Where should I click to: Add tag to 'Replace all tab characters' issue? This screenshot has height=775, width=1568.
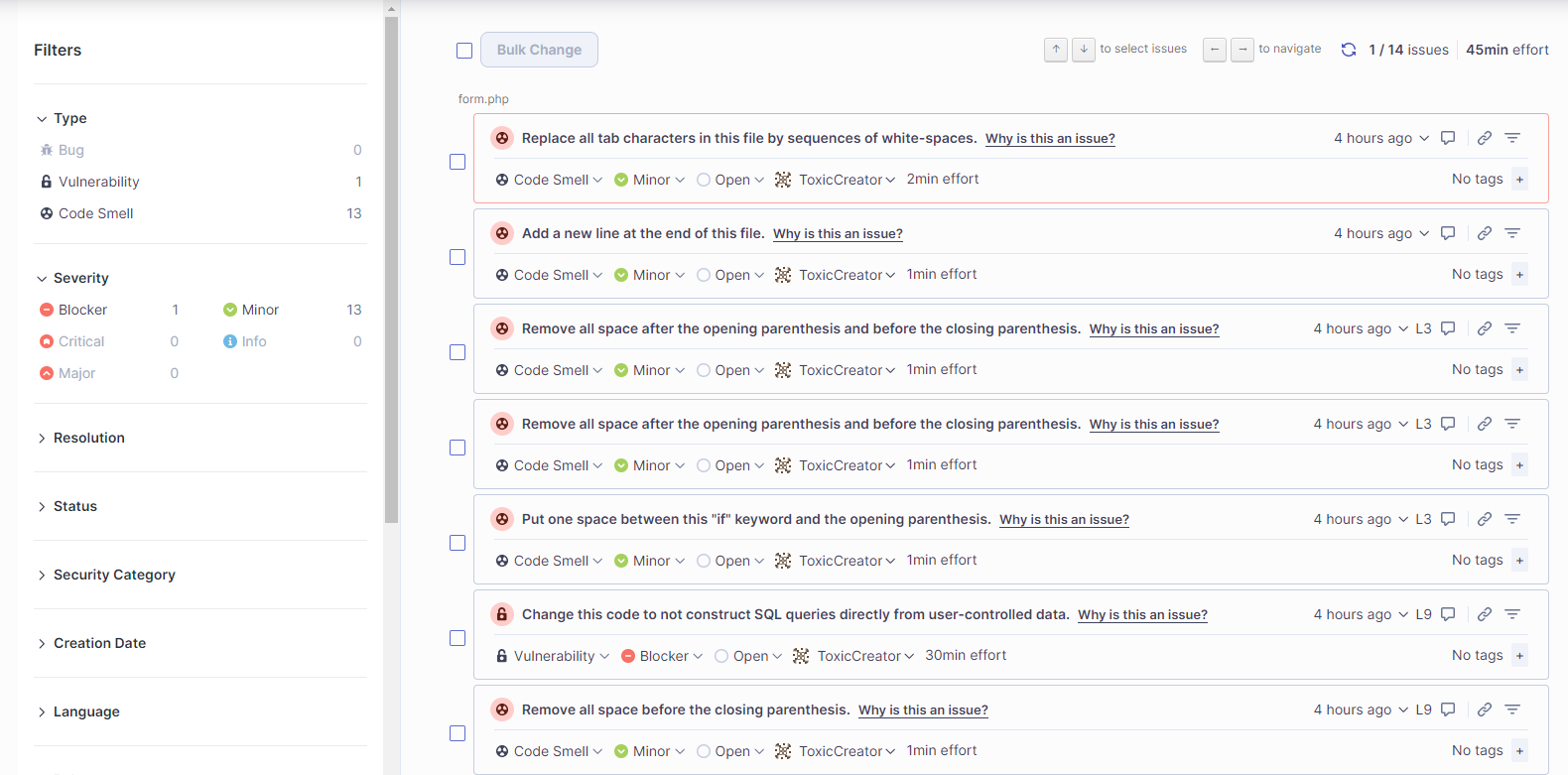pos(1519,180)
